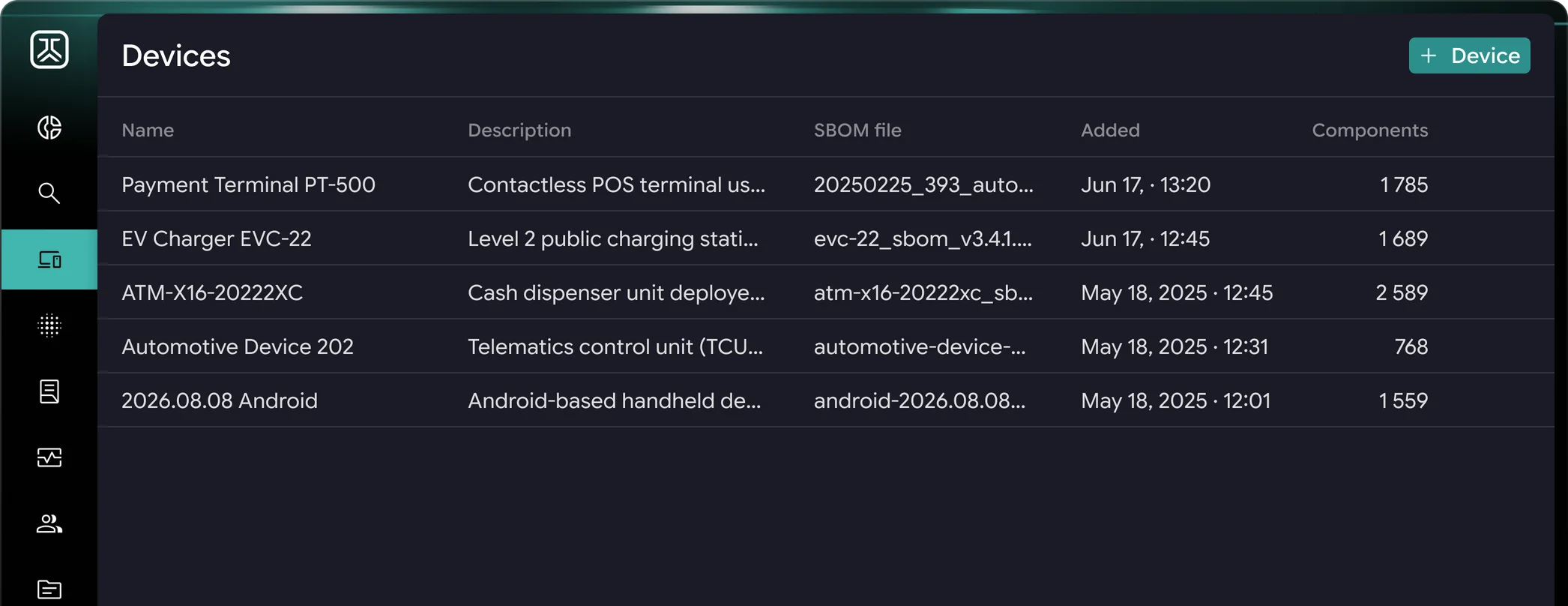
Task: Click the android-2026.08.08 SBOM file
Action: (920, 400)
